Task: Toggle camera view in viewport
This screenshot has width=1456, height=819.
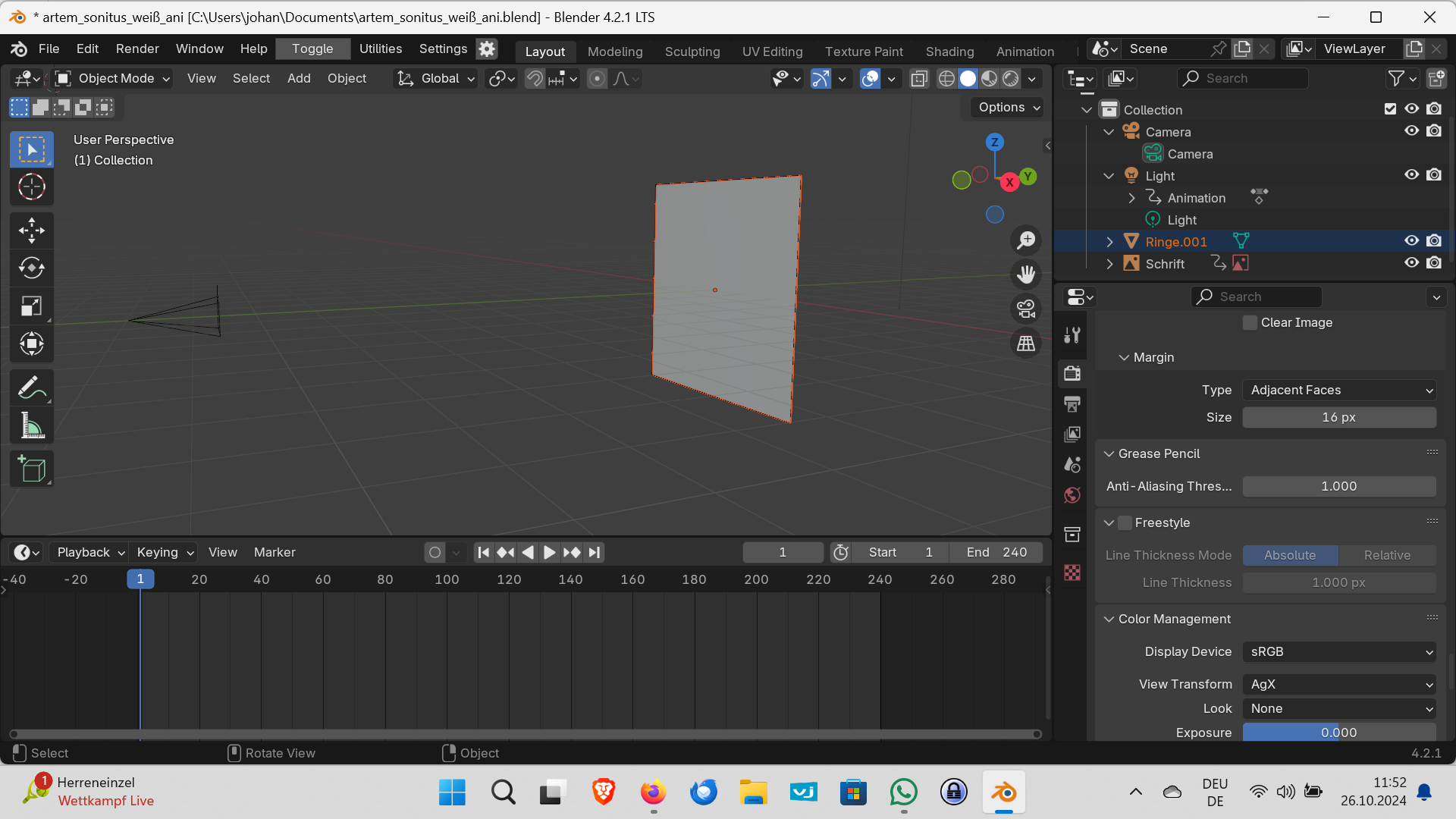Action: pyautogui.click(x=1026, y=309)
